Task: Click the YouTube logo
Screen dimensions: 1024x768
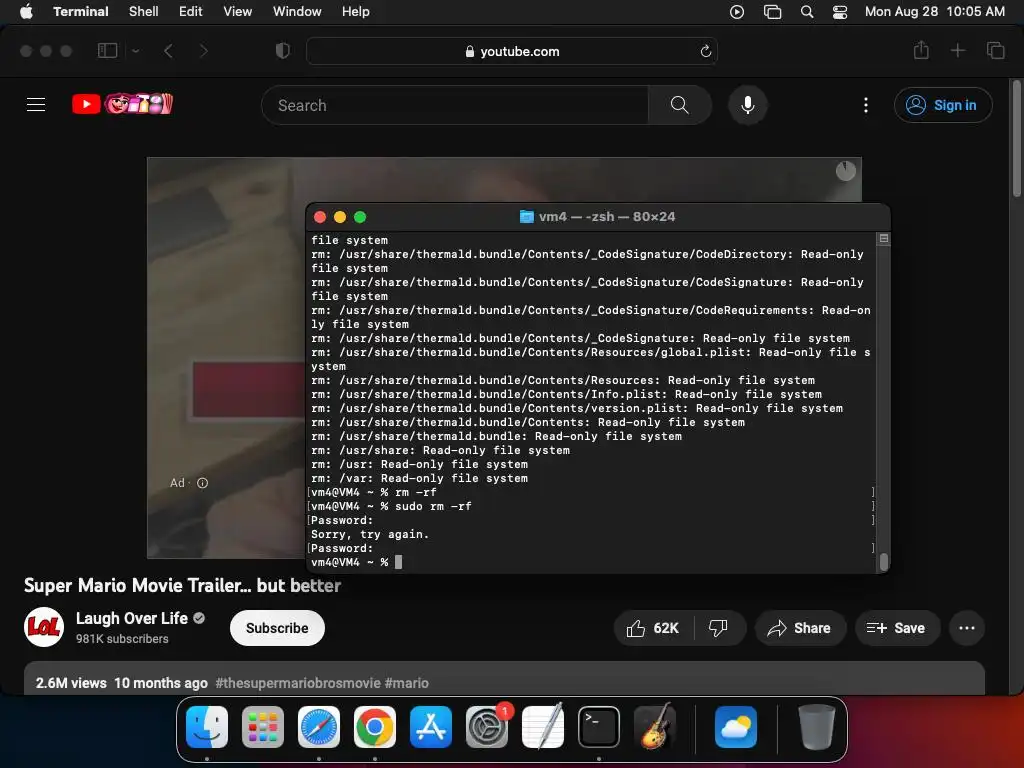Action: (x=122, y=104)
